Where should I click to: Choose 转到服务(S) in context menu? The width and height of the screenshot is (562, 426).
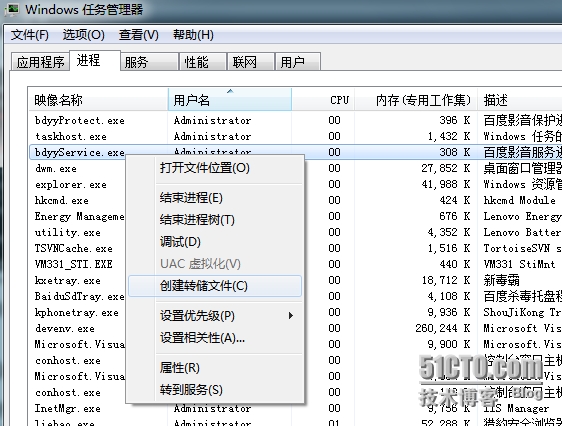click(215, 390)
